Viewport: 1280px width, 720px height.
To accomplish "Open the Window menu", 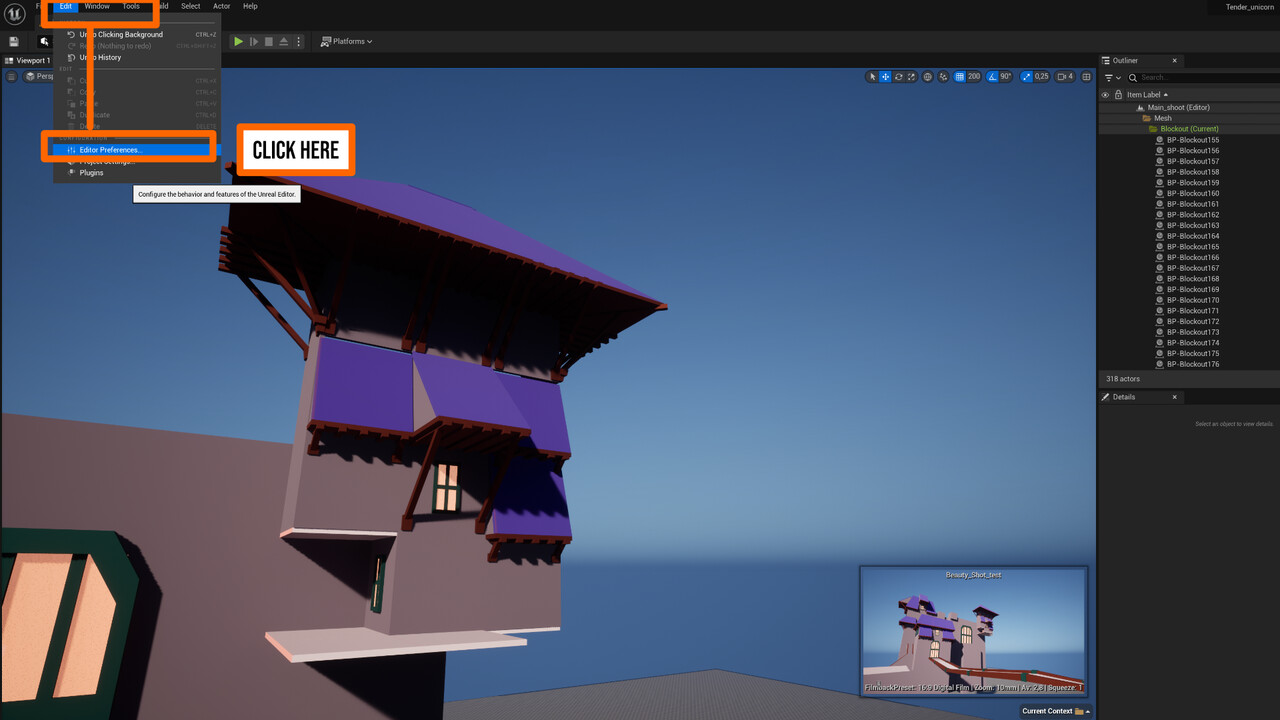I will tap(97, 6).
